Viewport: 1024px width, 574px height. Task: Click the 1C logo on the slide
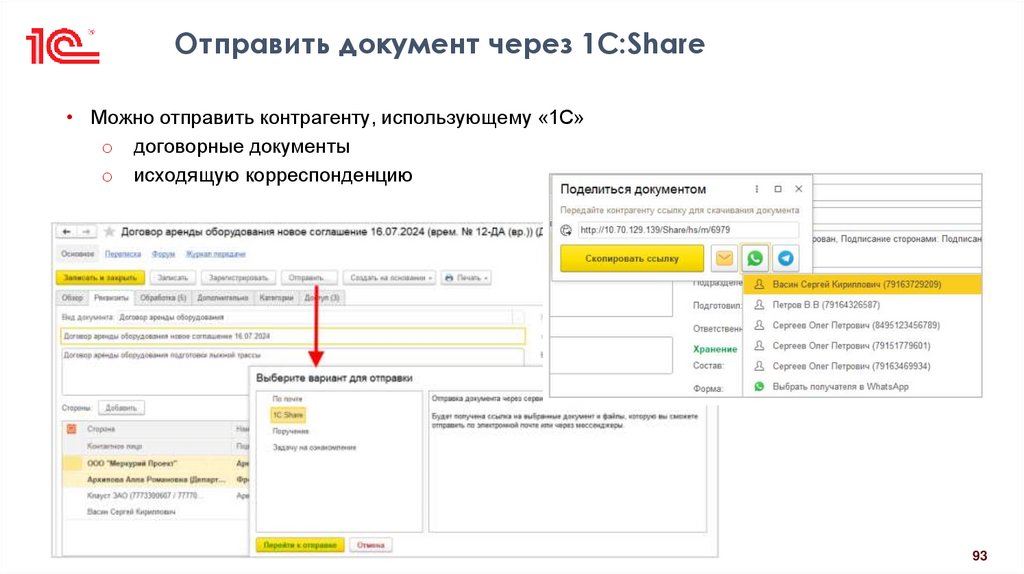62,46
